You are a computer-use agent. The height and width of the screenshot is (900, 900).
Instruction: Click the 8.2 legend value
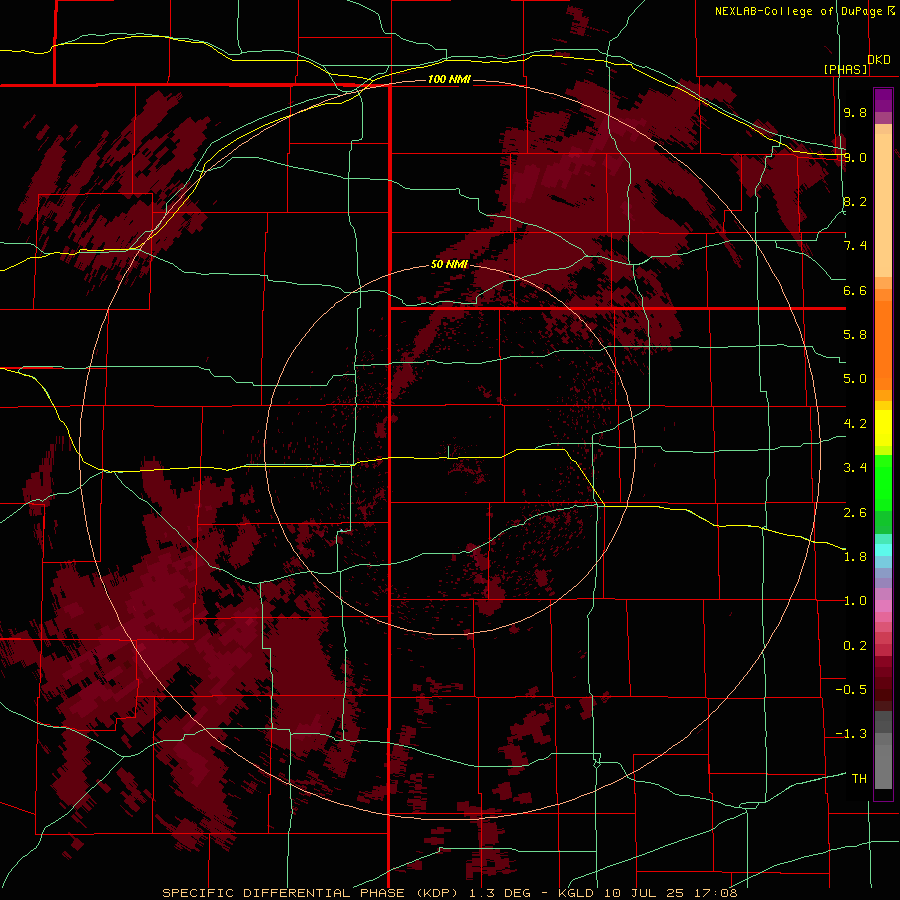click(x=855, y=201)
